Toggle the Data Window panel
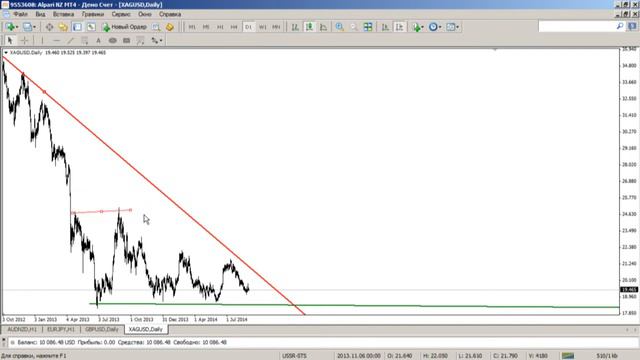The image size is (640, 360). point(63,27)
